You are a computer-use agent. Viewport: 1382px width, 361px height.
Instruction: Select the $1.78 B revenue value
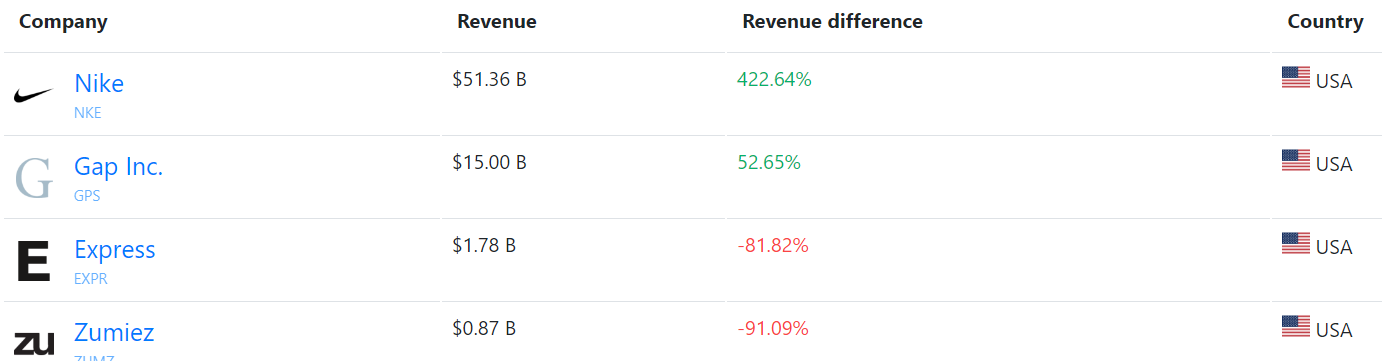click(x=484, y=246)
